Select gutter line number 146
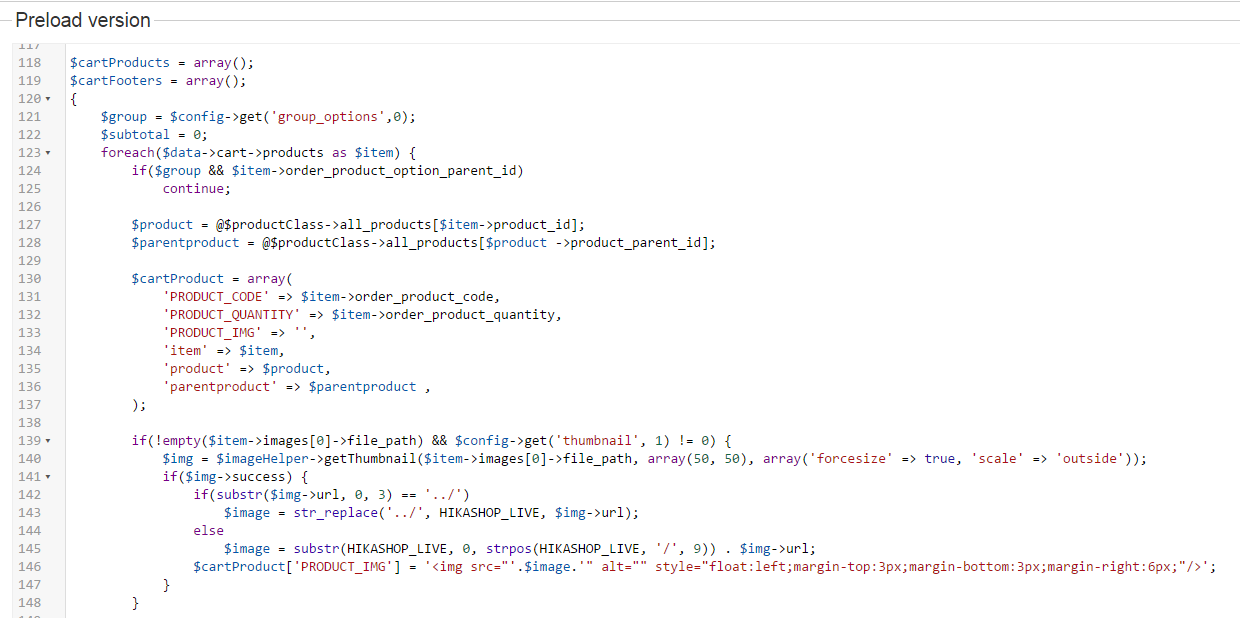The image size is (1240, 618). click(29, 566)
